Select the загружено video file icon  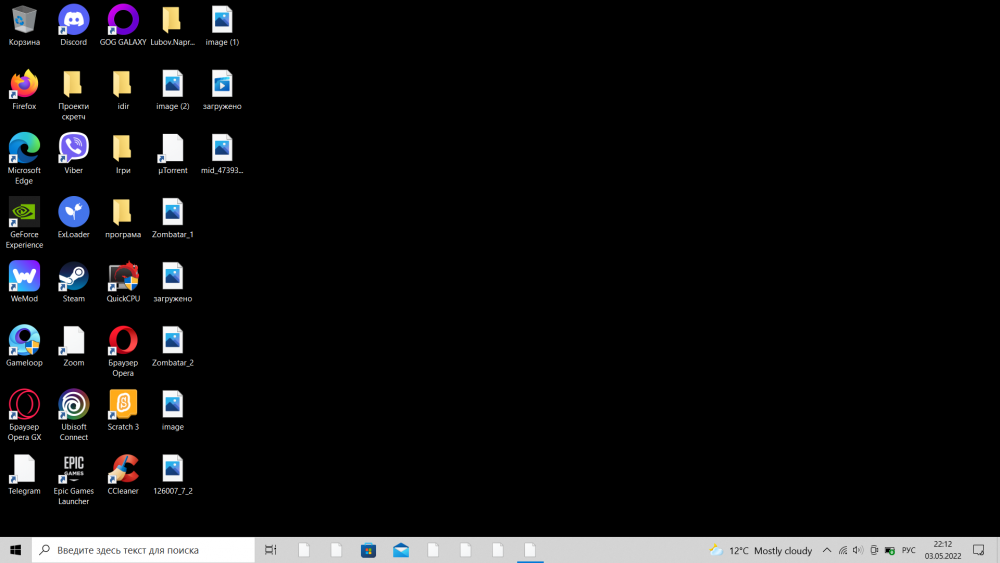pos(222,90)
